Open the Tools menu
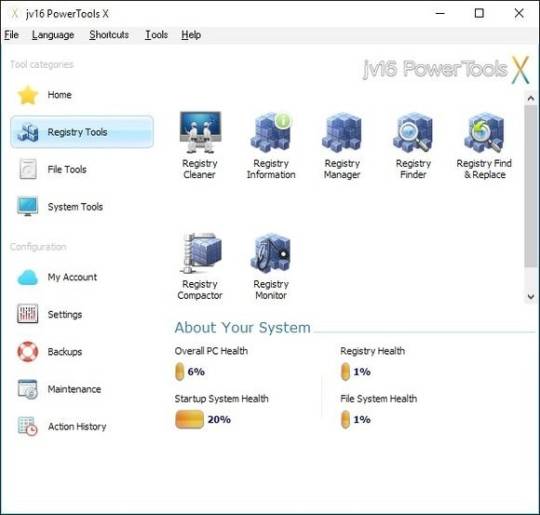This screenshot has height=515, width=540. tap(156, 35)
